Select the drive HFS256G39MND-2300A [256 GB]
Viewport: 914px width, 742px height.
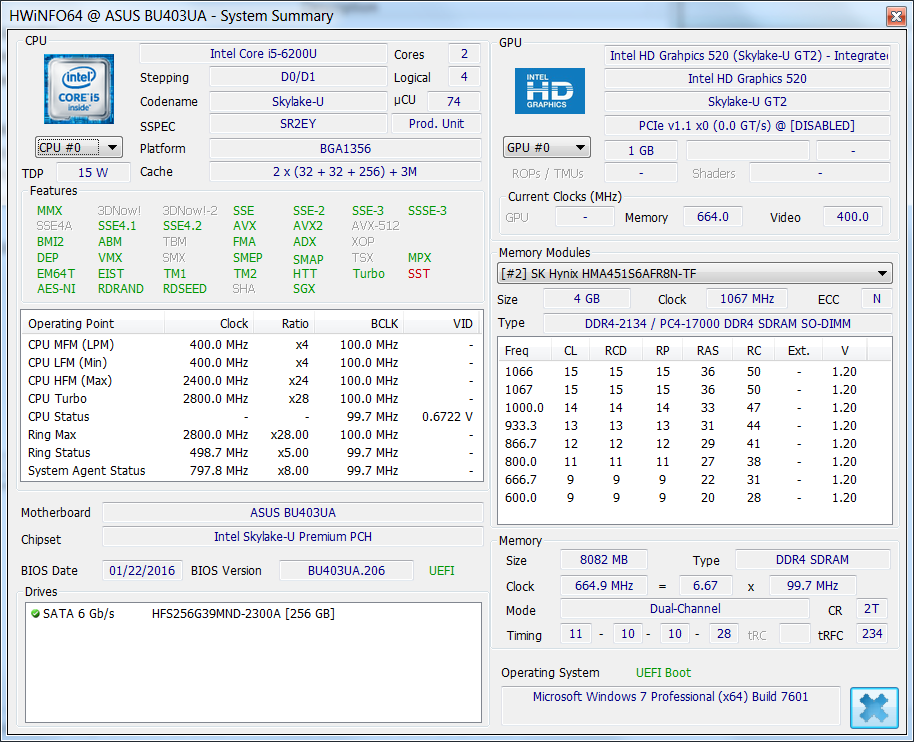[243, 614]
